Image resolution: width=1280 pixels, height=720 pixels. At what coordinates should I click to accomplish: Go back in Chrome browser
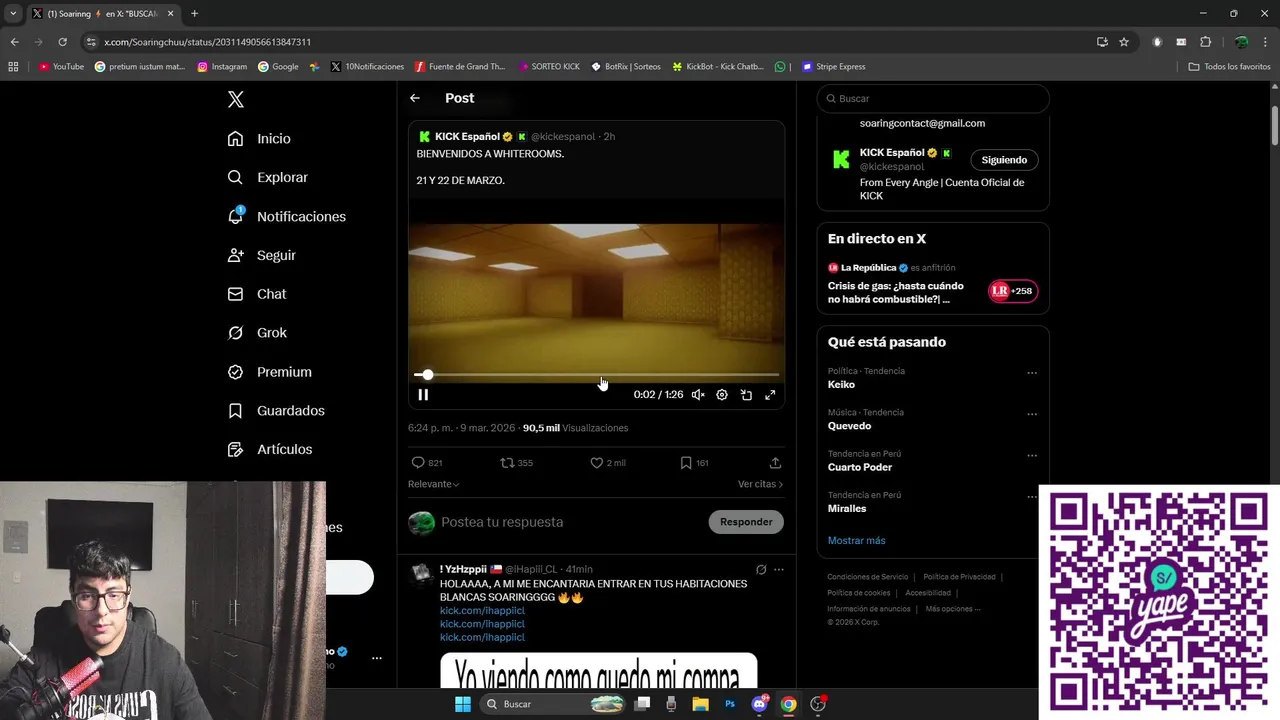point(14,42)
